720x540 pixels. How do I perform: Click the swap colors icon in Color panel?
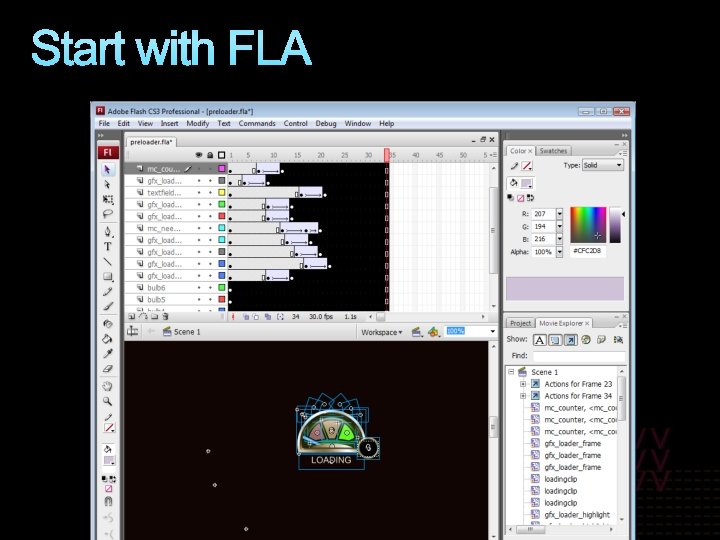(530, 198)
